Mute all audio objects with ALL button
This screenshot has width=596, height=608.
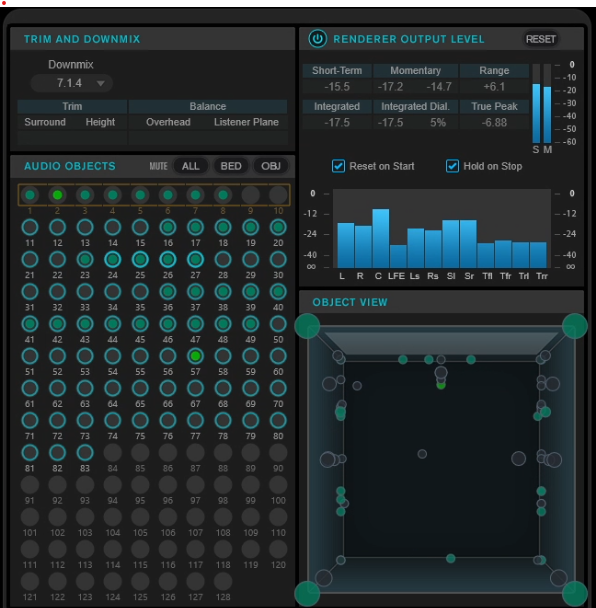[190, 166]
